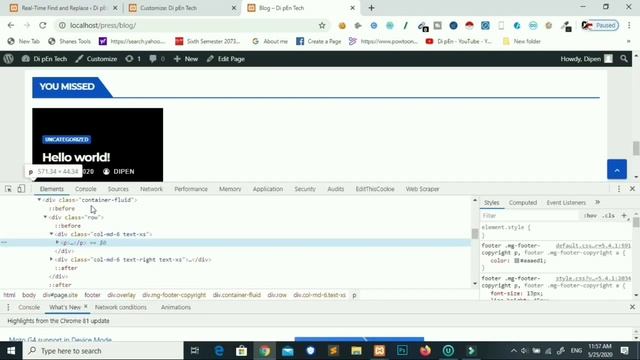The image size is (640, 360).
Task: Open the comments bubble in the admin bar
Action: coord(157,59)
